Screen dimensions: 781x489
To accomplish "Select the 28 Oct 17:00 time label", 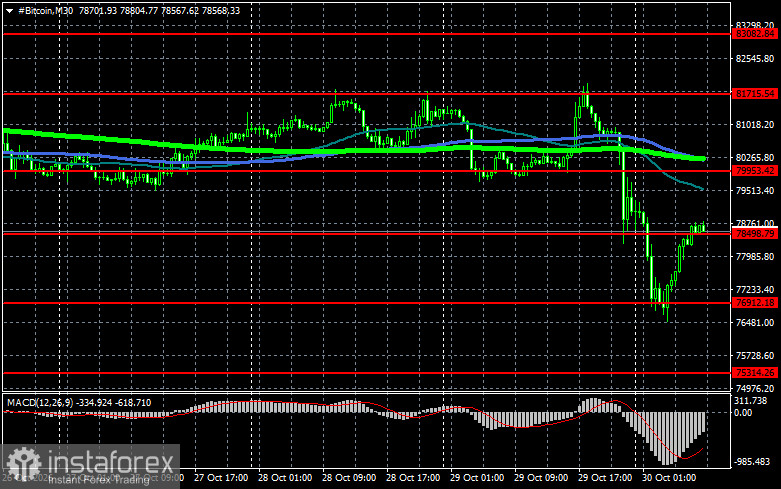I will pyautogui.click(x=413, y=478).
